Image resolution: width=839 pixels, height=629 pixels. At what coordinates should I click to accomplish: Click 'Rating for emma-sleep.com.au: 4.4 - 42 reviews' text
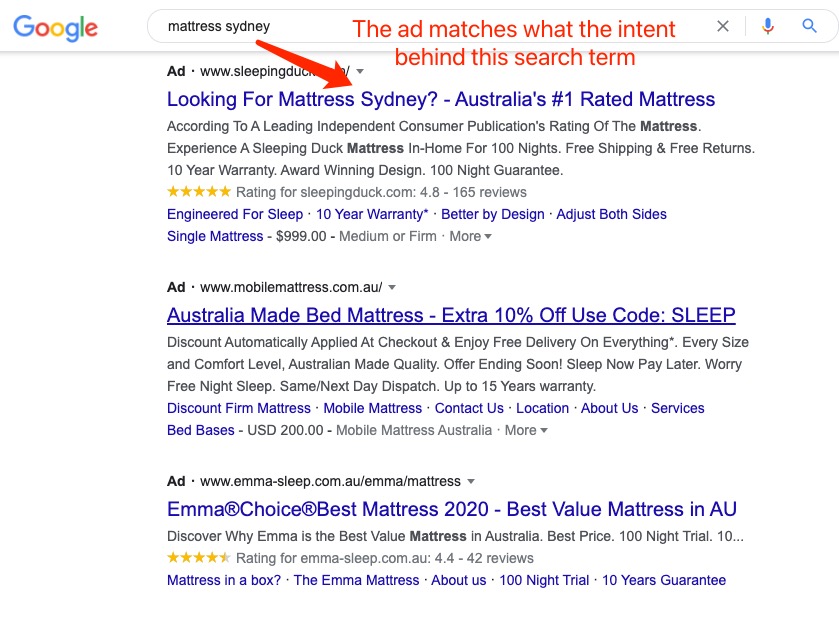[385, 558]
